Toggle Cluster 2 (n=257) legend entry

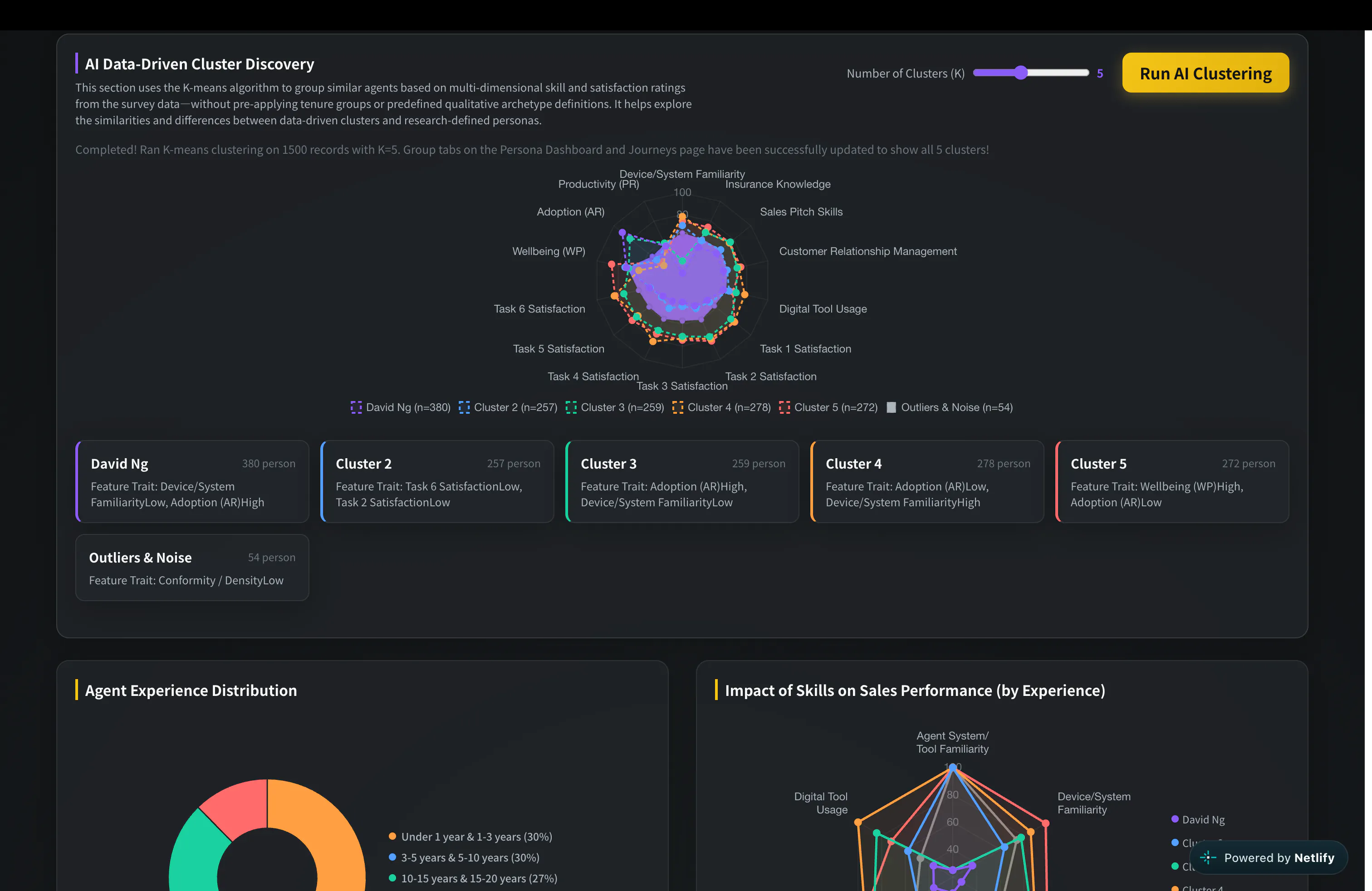[x=508, y=407]
